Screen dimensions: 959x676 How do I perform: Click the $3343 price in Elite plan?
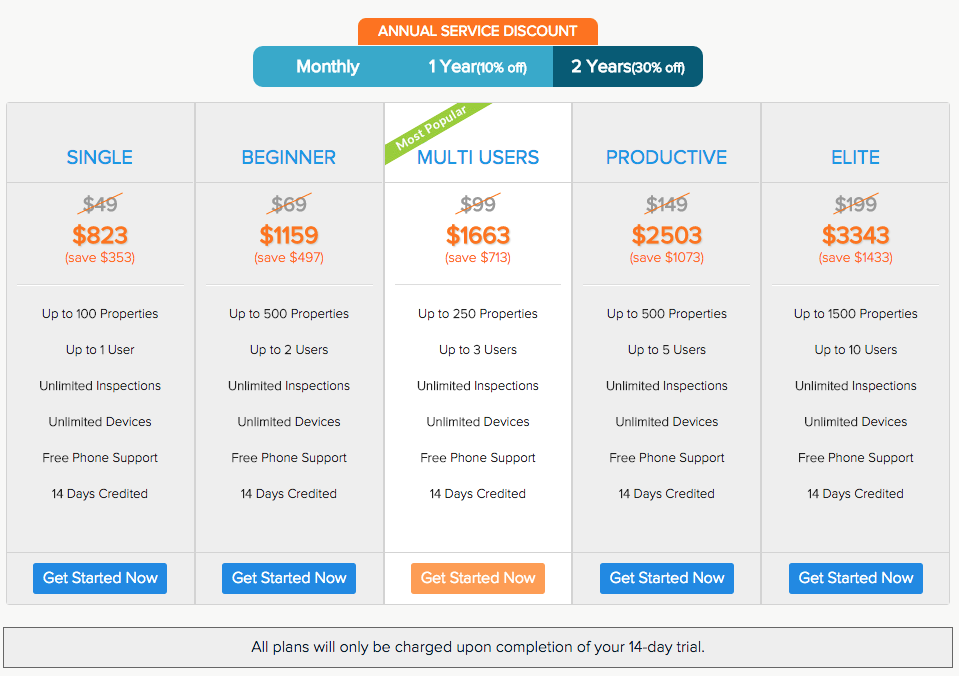click(856, 236)
